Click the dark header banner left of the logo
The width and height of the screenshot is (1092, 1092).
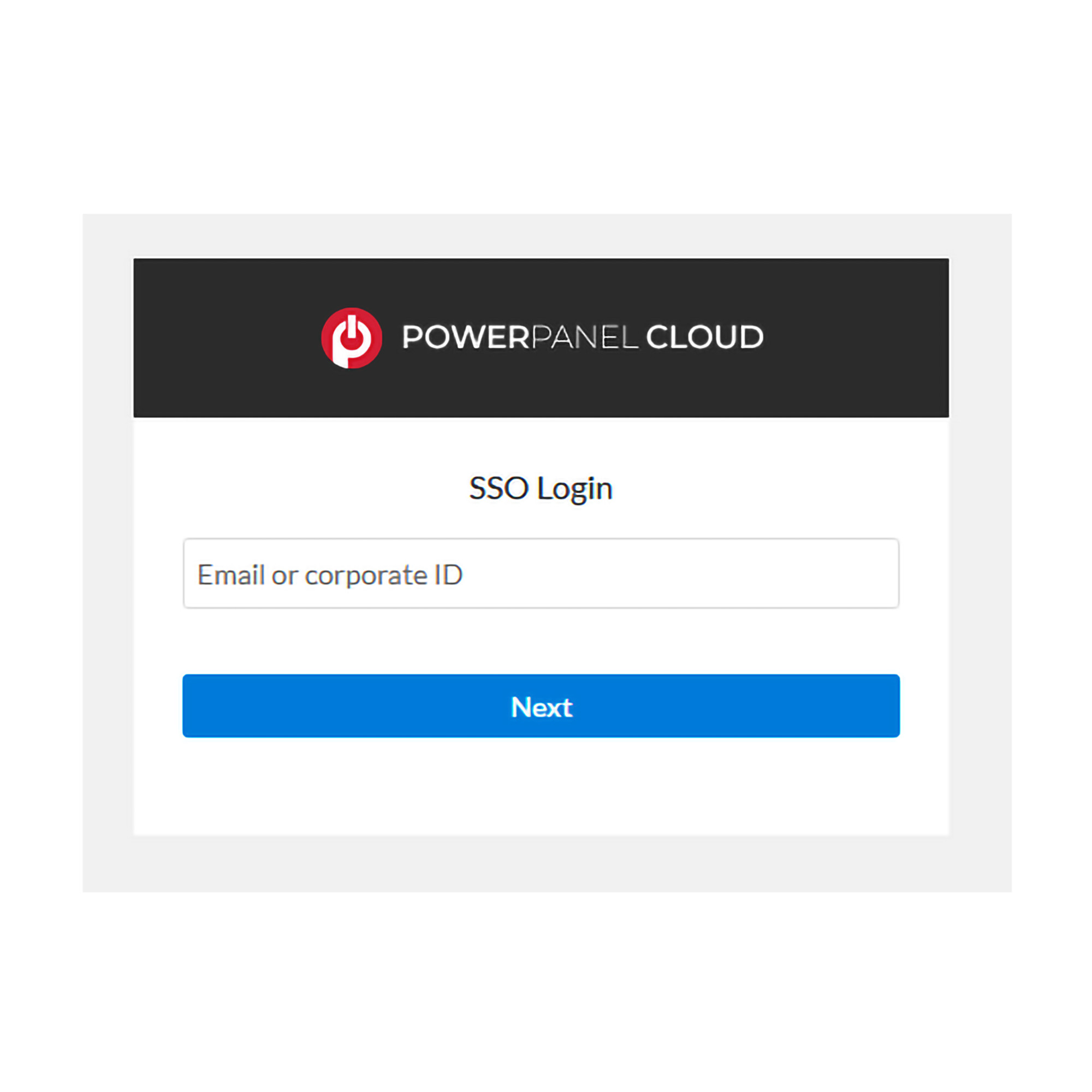(226, 338)
